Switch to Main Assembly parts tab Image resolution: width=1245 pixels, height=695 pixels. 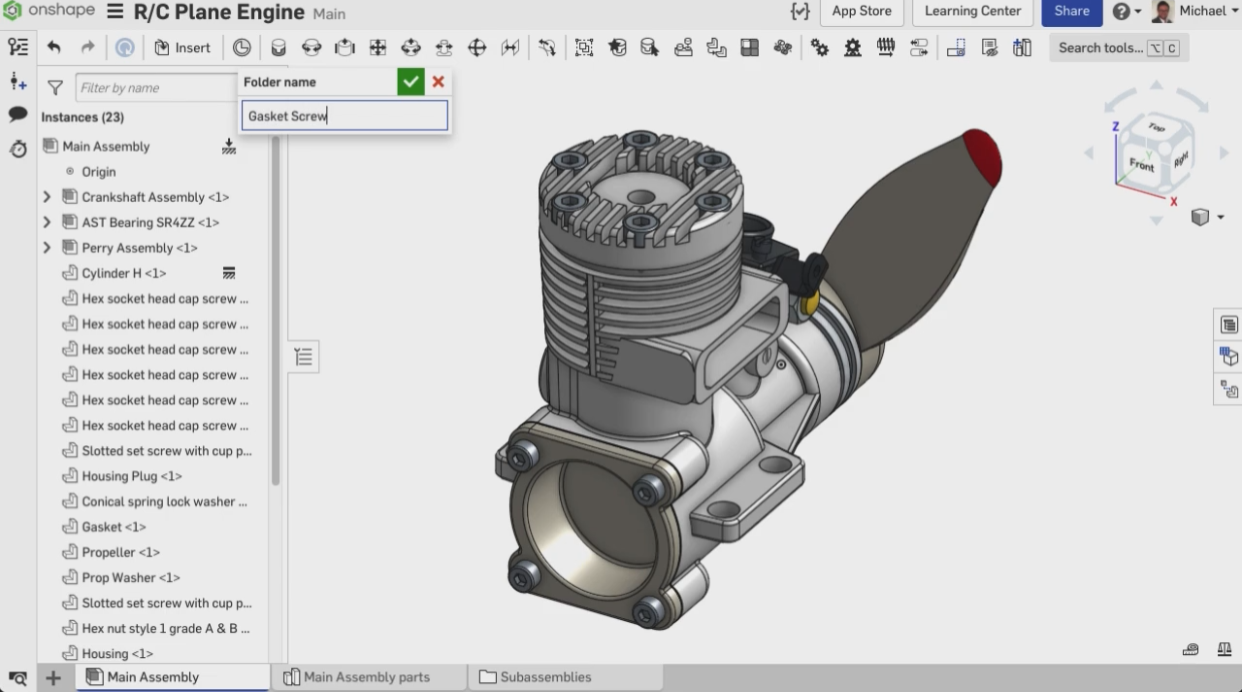(x=367, y=677)
